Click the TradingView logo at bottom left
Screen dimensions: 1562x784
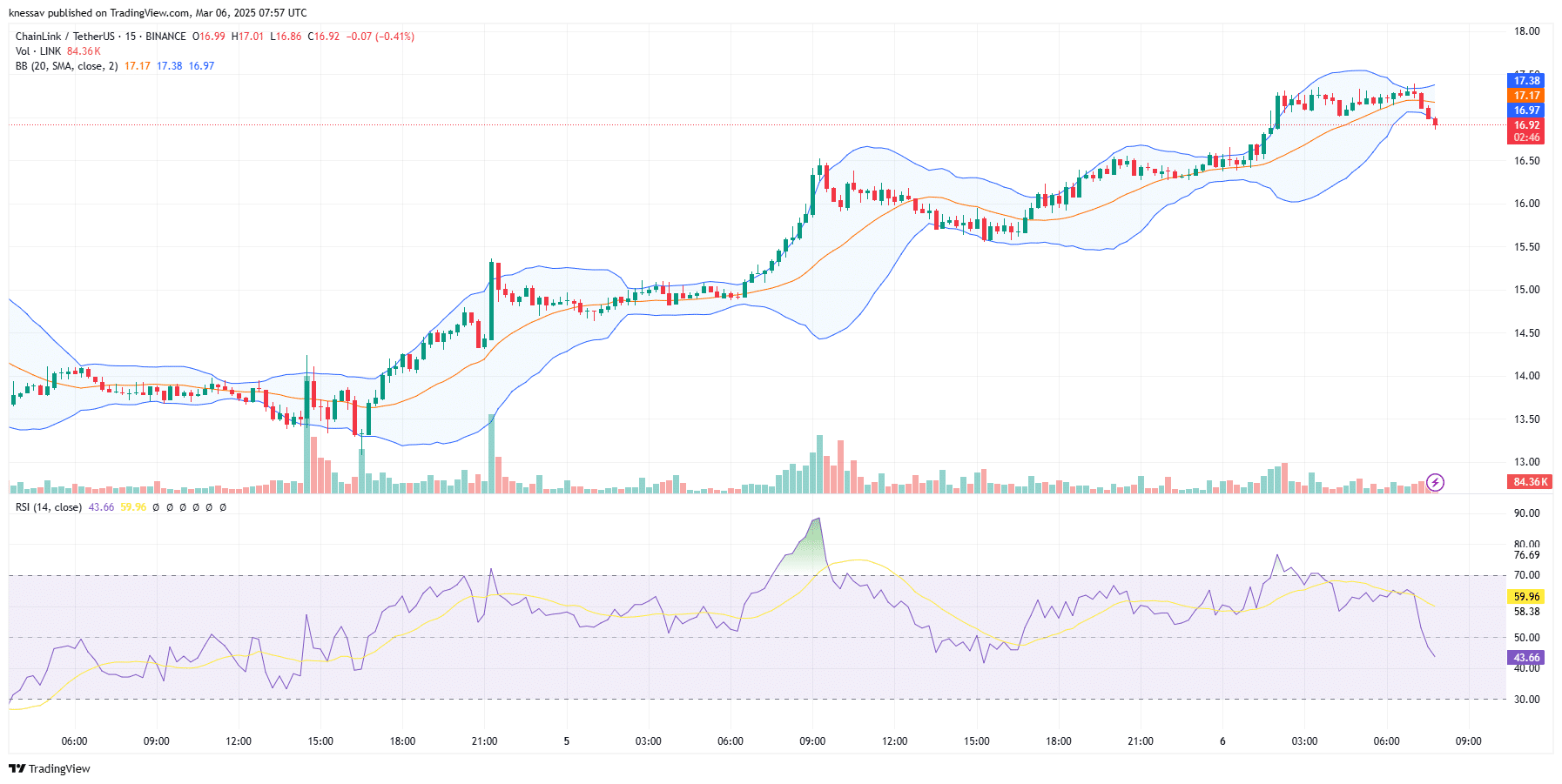pos(50,768)
